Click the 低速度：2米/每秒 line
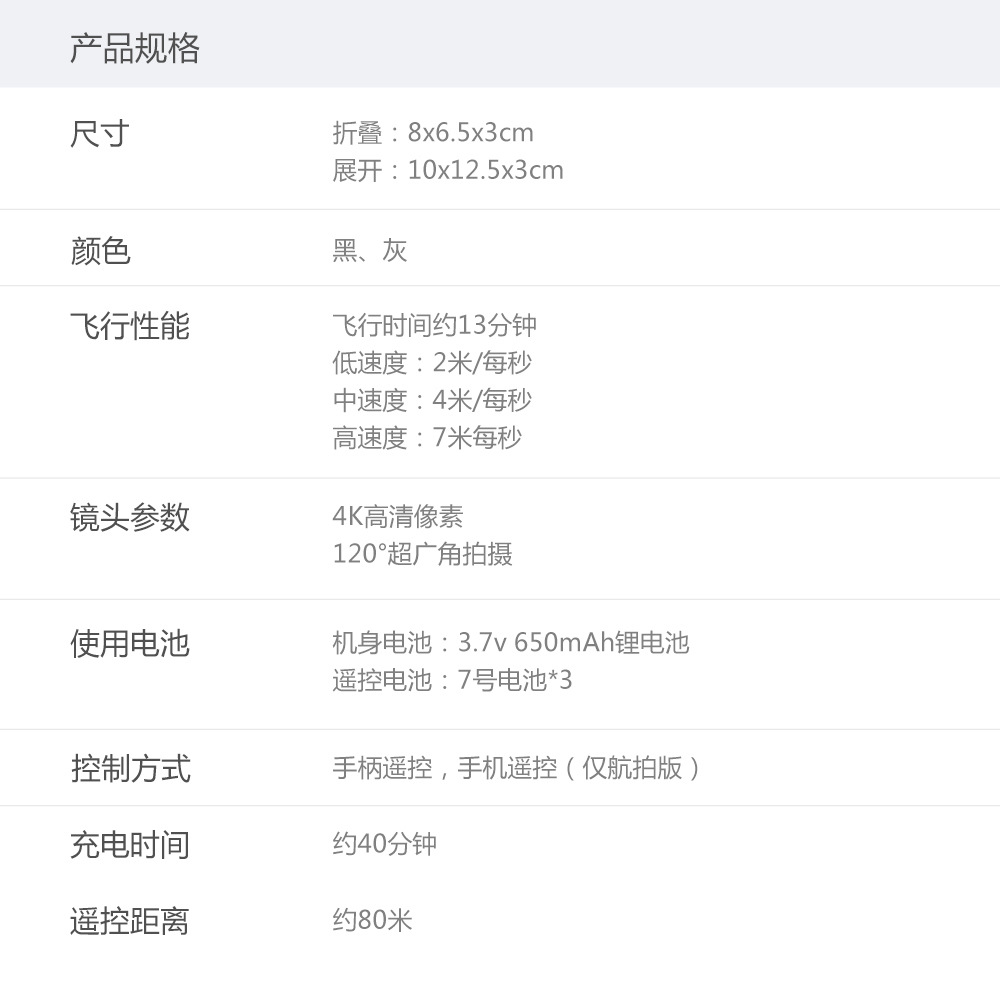Image resolution: width=1000 pixels, height=1000 pixels. (432, 362)
